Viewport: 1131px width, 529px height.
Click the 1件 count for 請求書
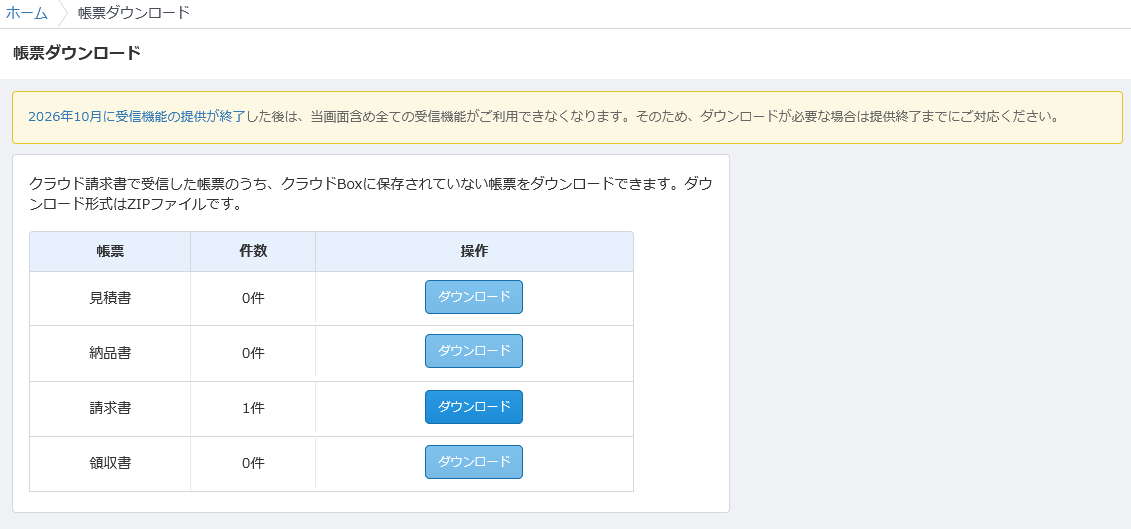[253, 408]
